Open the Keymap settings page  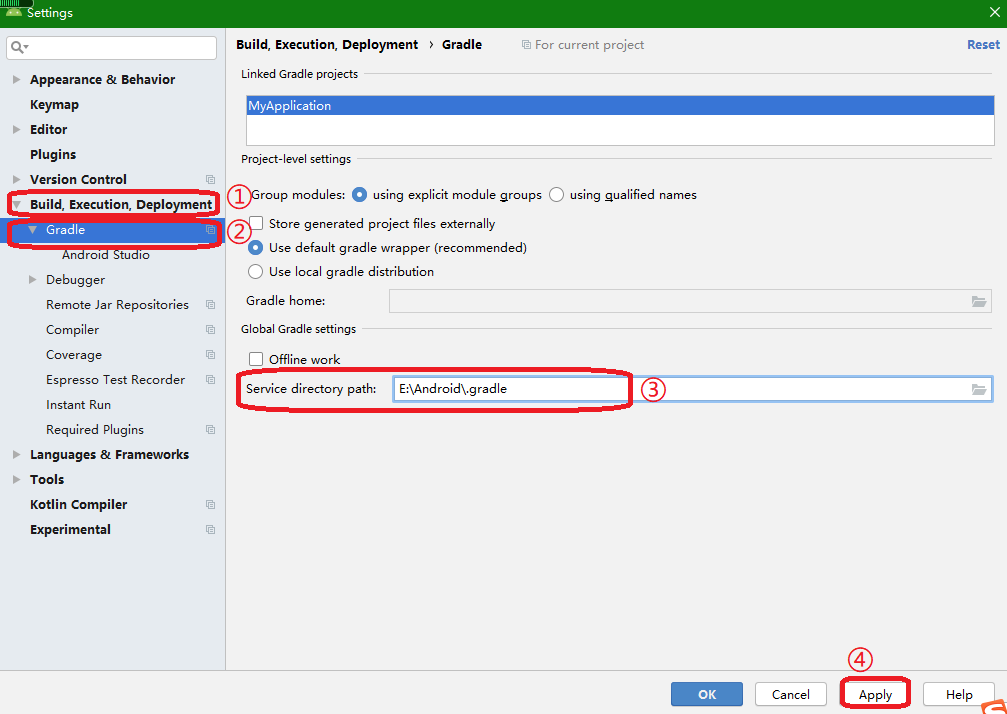pyautogui.click(x=55, y=105)
